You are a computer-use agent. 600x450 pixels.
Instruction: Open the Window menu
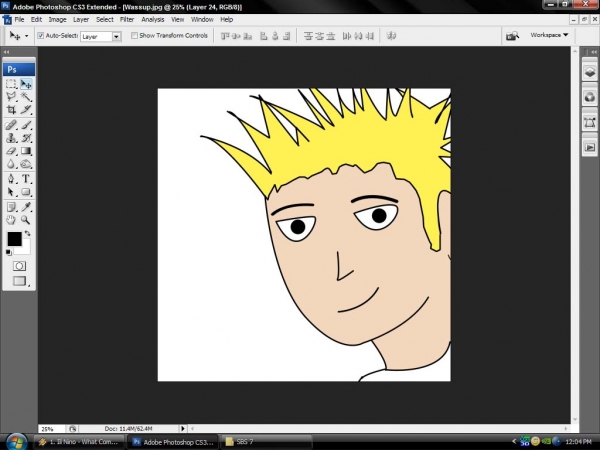click(202, 20)
